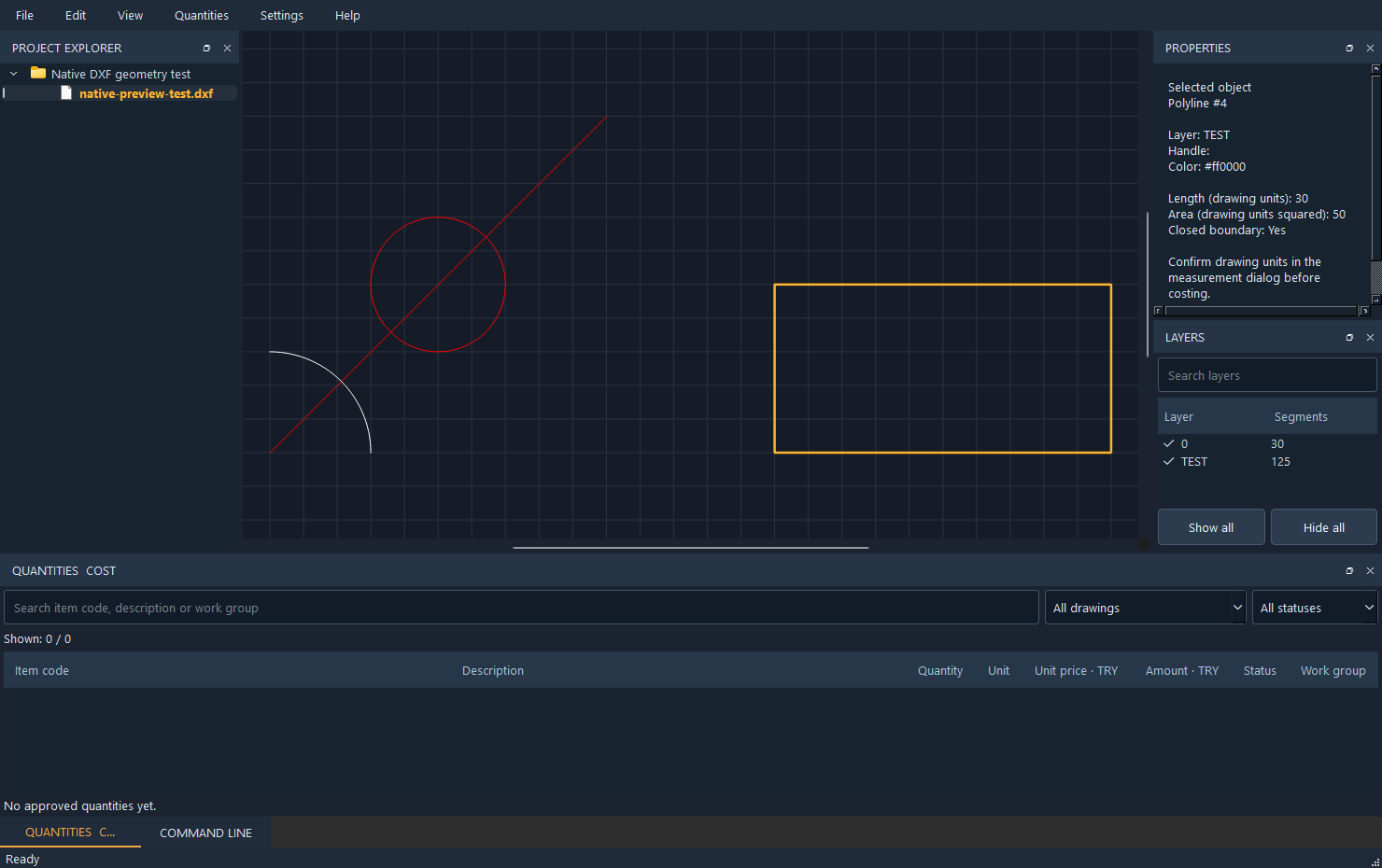The width and height of the screenshot is (1382, 868).
Task: Close the Layers panel
Action: click(x=1370, y=337)
